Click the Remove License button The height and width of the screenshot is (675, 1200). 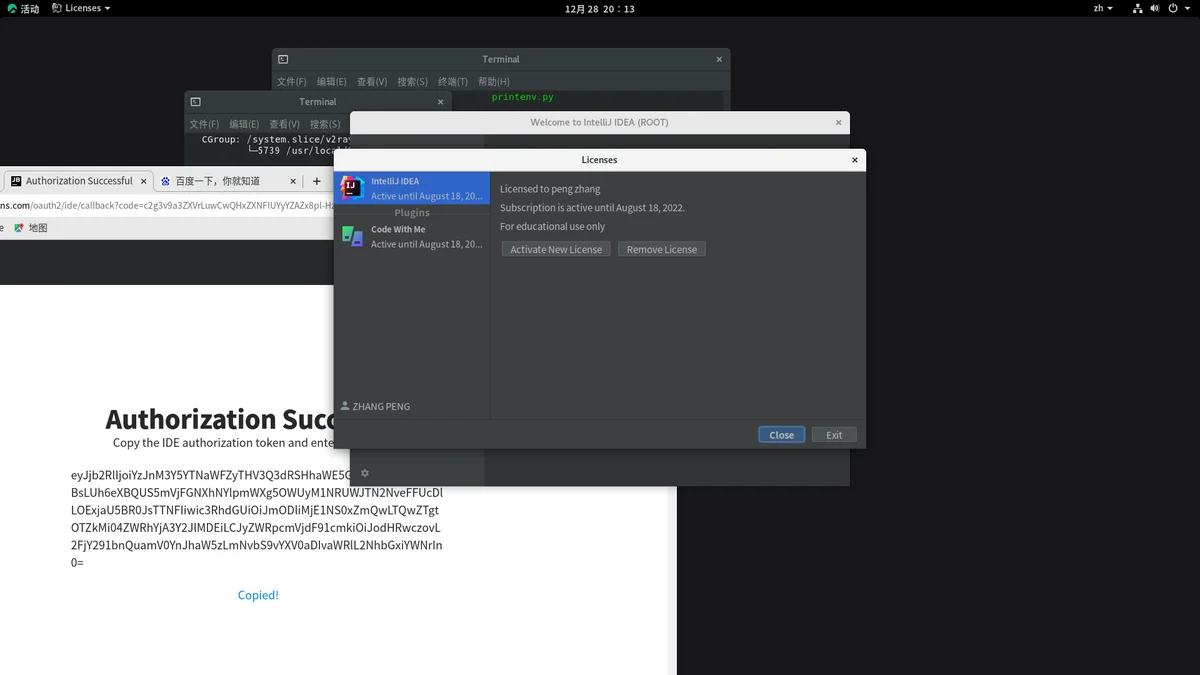(x=662, y=249)
